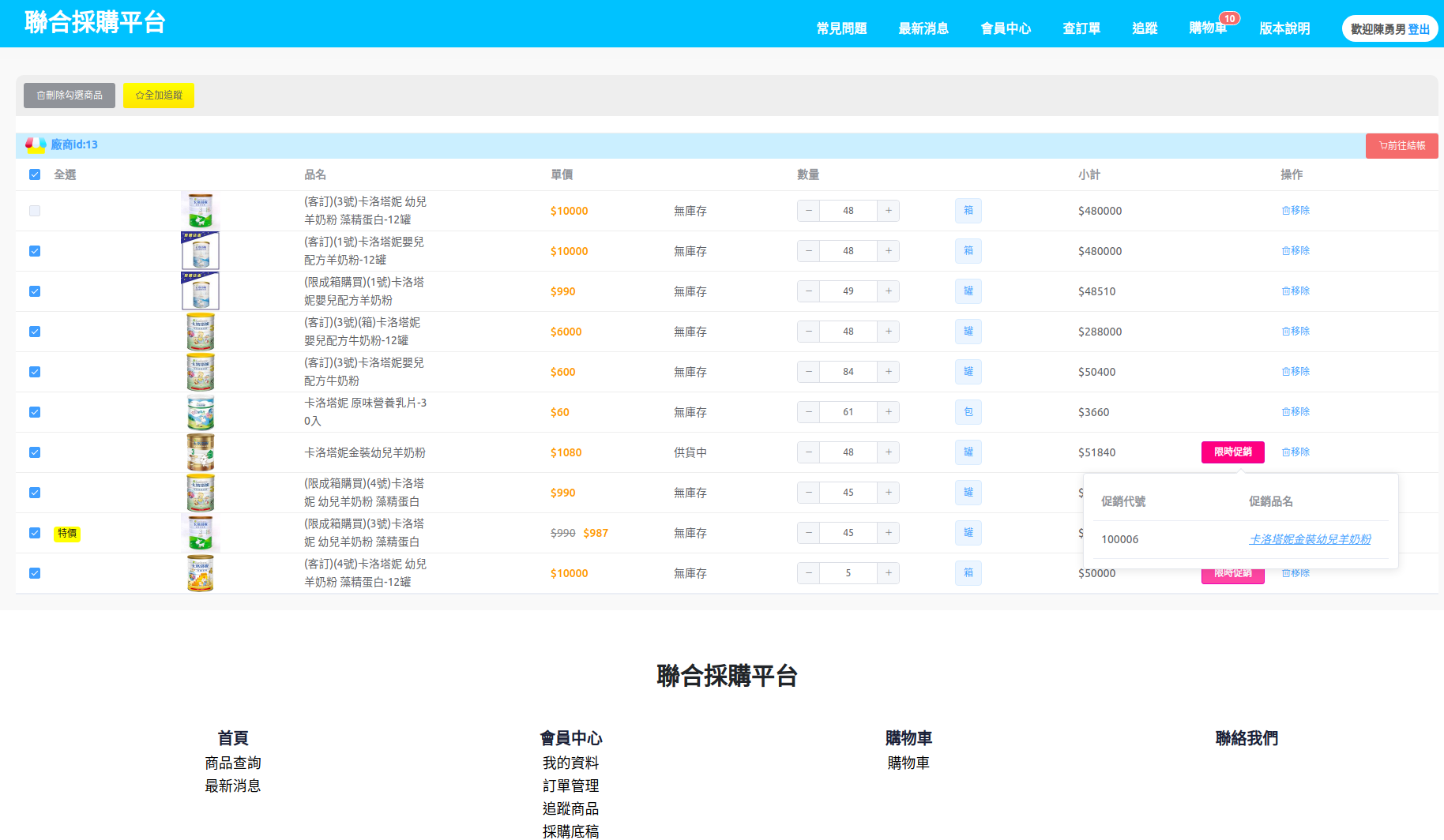Decrease quantity in $6000 牛奶粉-12罐 row
1444x840 pixels.
[808, 332]
